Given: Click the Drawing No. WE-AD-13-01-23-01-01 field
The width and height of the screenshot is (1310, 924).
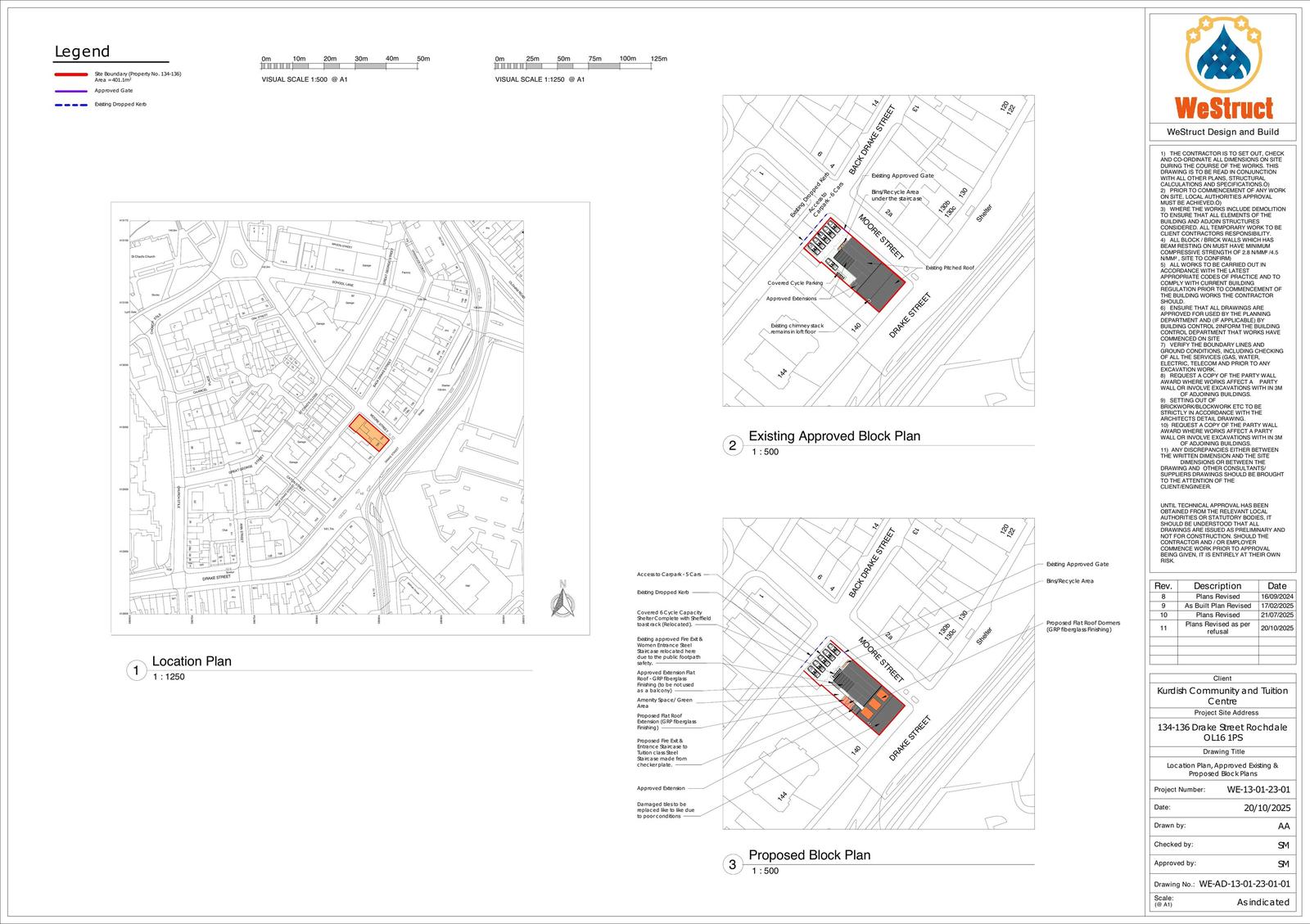Looking at the screenshot, I should (x=1244, y=884).
